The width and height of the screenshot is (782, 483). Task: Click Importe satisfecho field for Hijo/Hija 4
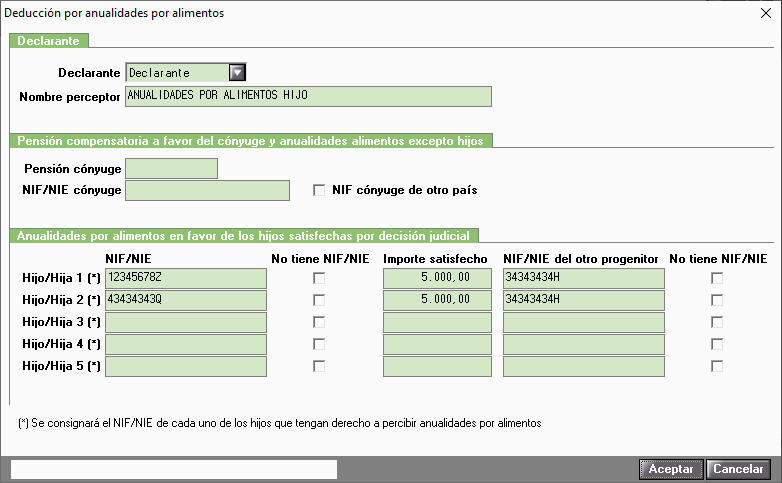pos(437,344)
